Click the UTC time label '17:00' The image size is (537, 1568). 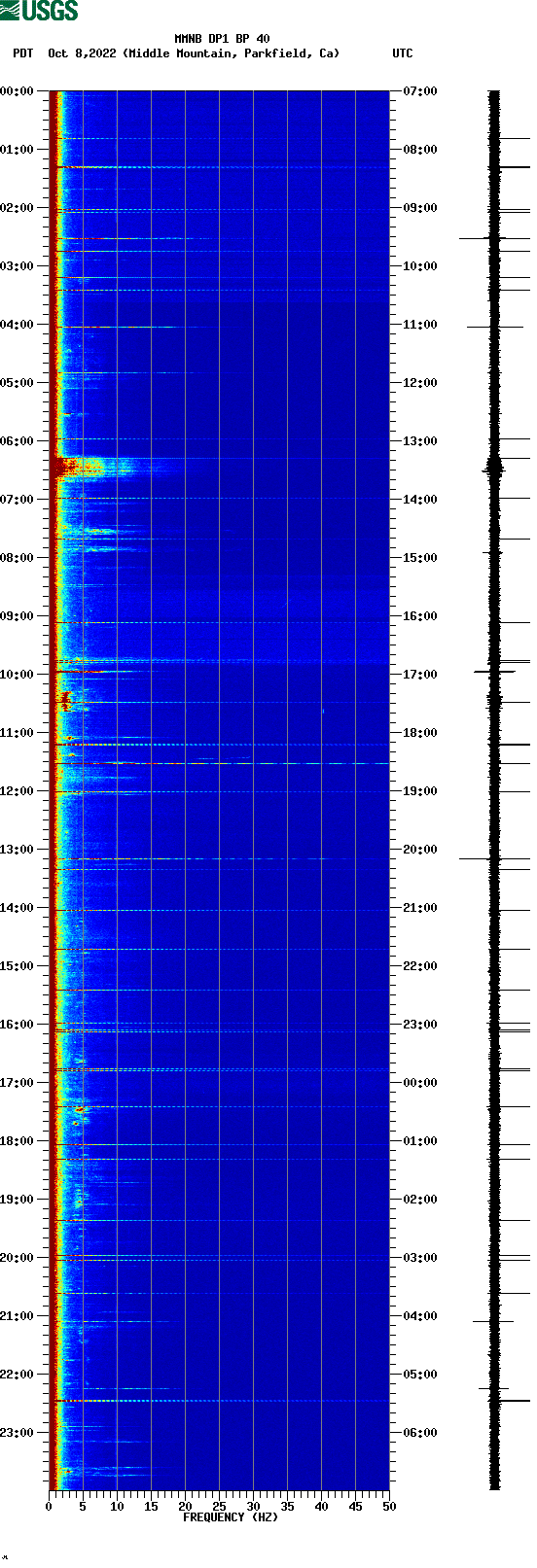click(x=420, y=675)
